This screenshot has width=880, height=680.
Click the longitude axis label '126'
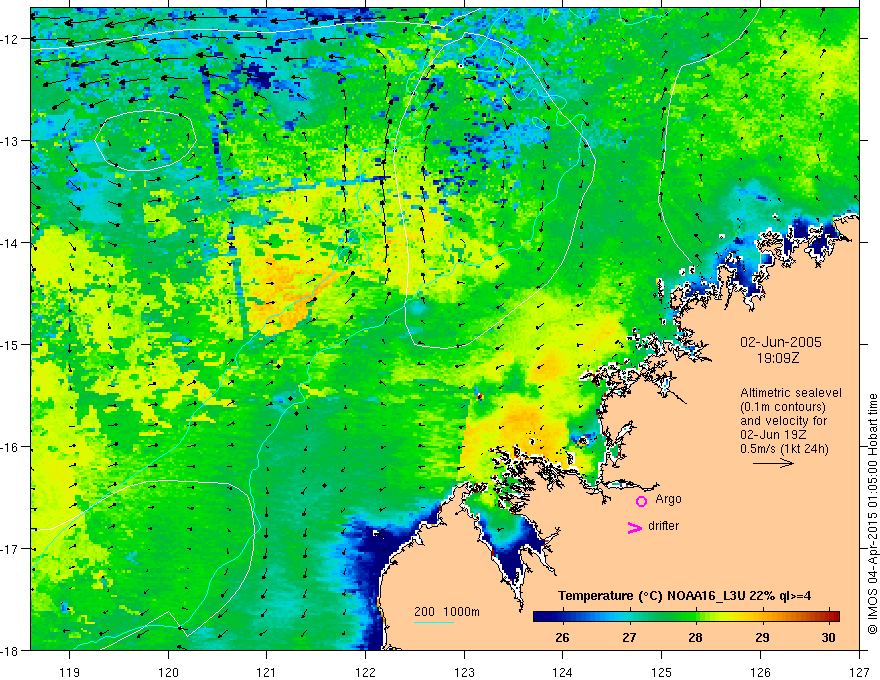coord(761,672)
